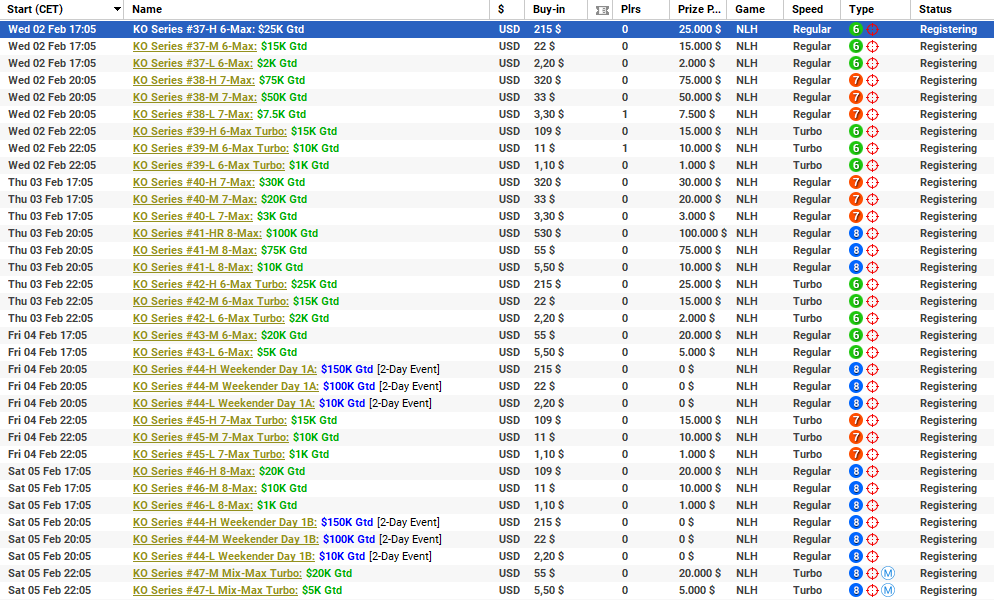Click the $30K Gtd text for #40-H
The width and height of the screenshot is (994, 600).
(282, 182)
